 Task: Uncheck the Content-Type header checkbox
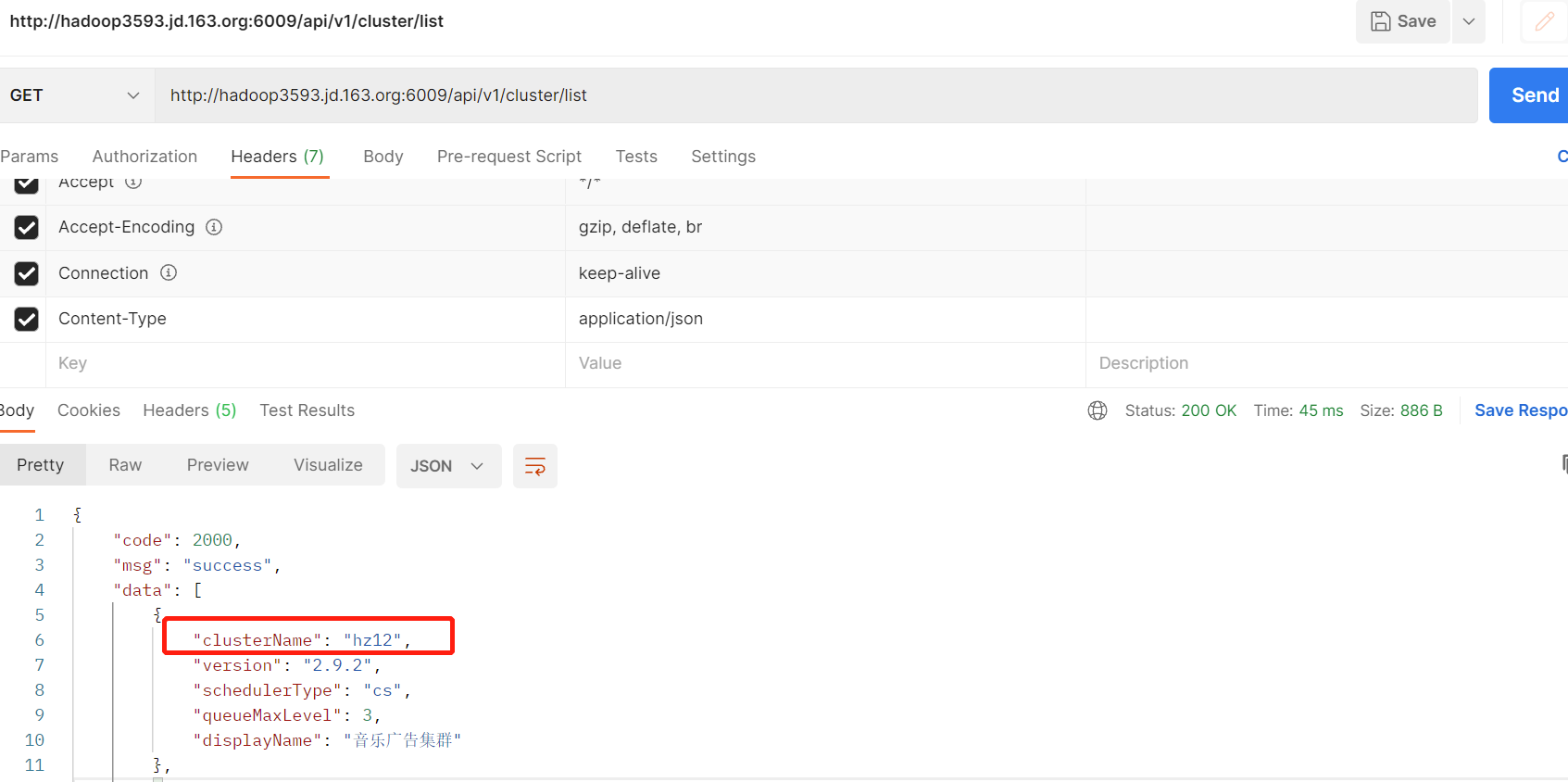point(27,319)
